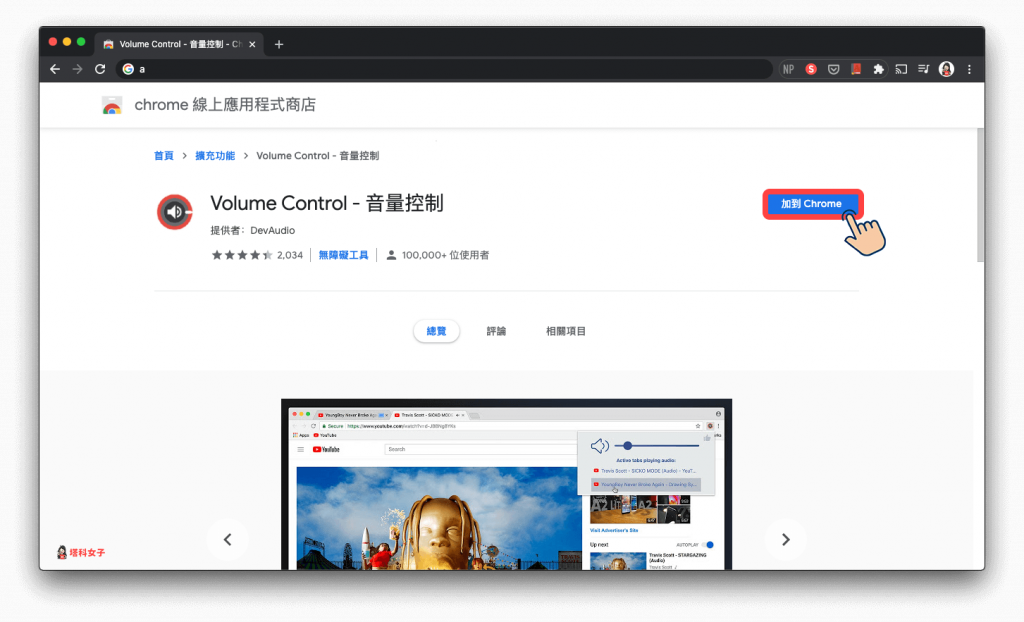This screenshot has height=622, width=1024.
Task: Go forward with the browser forward arrow
Action: pyautogui.click(x=78, y=69)
